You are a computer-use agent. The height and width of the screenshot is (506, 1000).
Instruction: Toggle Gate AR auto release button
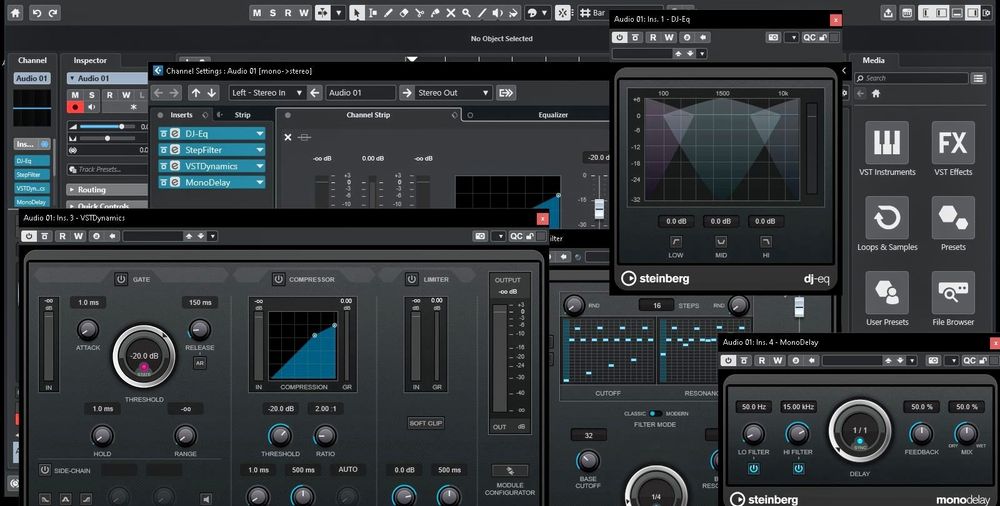click(x=200, y=363)
